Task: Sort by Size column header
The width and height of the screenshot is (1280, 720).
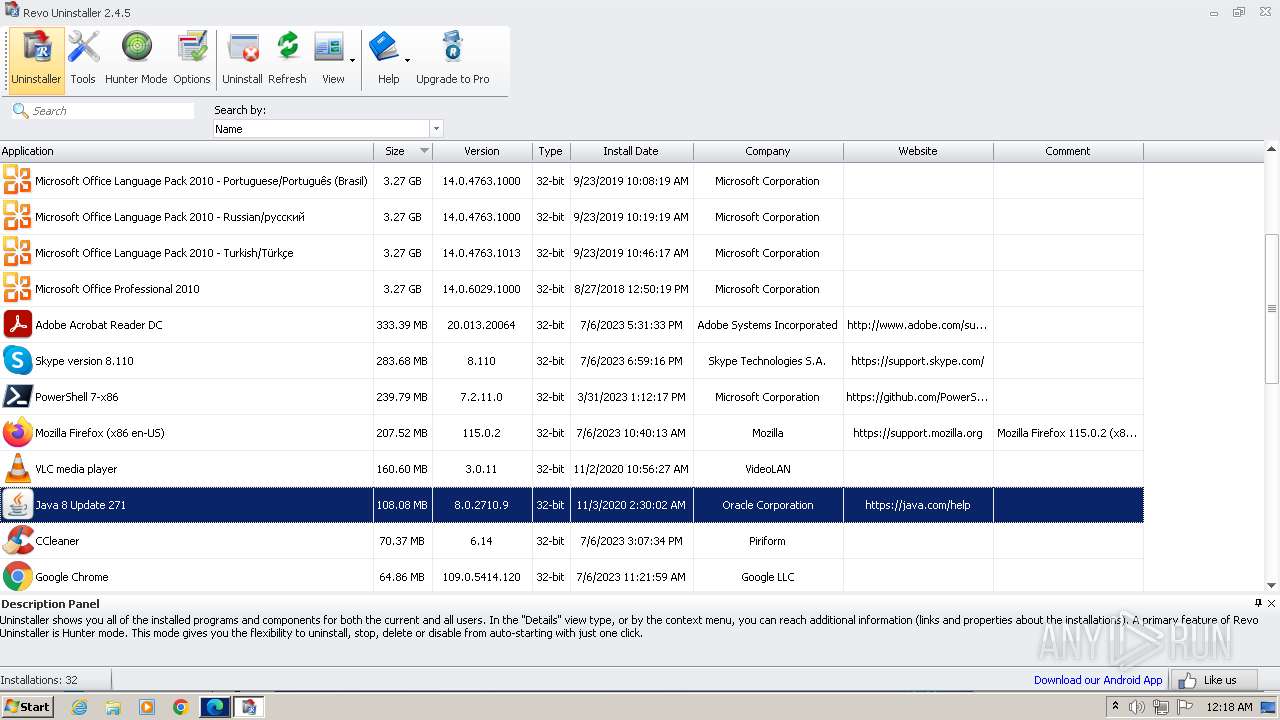Action: 403,151
